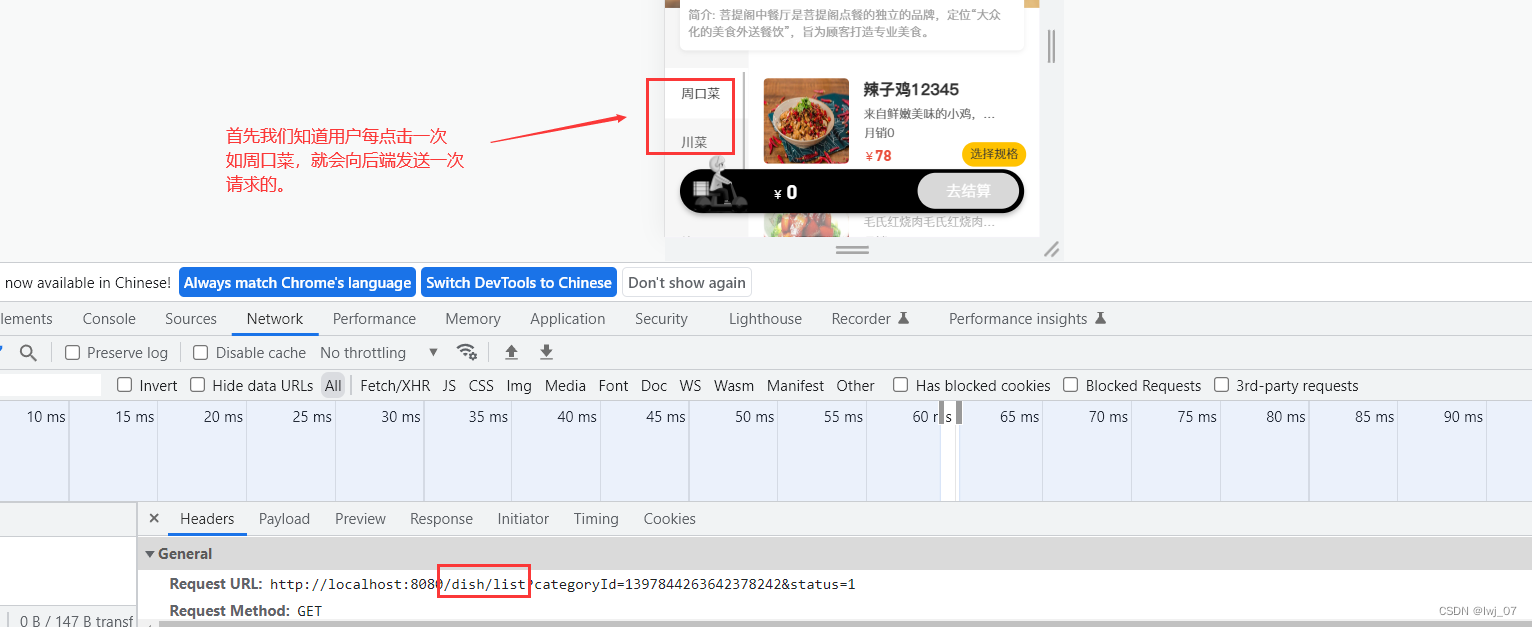Screen dimensions: 1532x627
Task: Open network conditions Wi-Fi gear icon
Action: pos(466,352)
